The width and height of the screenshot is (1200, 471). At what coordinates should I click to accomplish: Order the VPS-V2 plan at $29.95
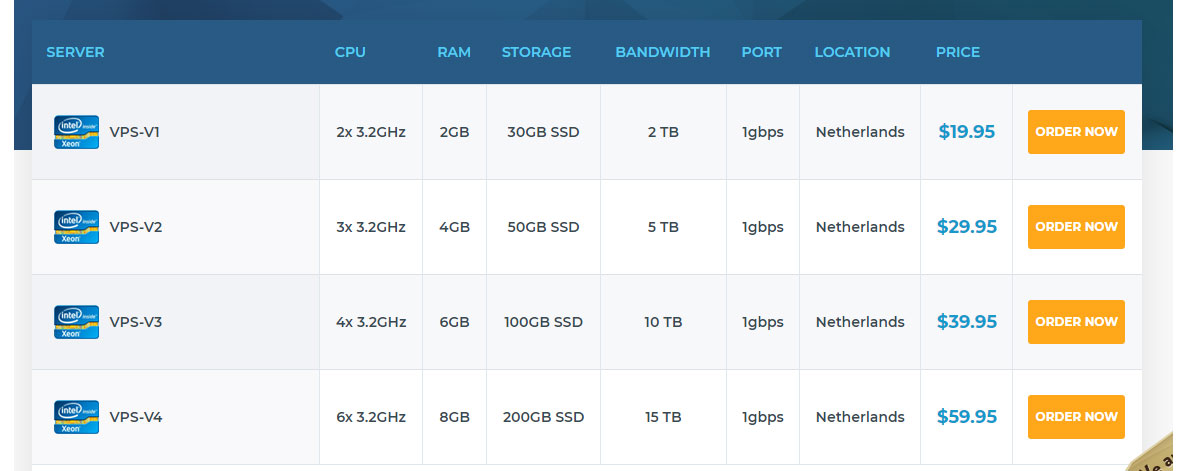pyautogui.click(x=1076, y=227)
